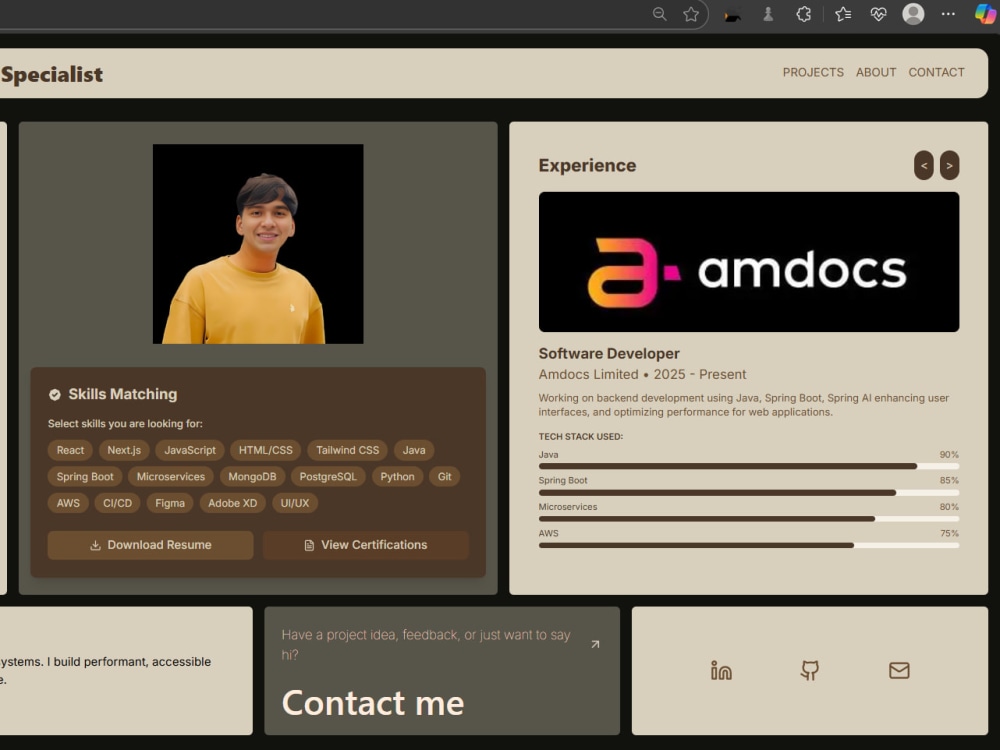
Task: Toggle the Tailwind CSS skill chip
Action: (x=348, y=450)
